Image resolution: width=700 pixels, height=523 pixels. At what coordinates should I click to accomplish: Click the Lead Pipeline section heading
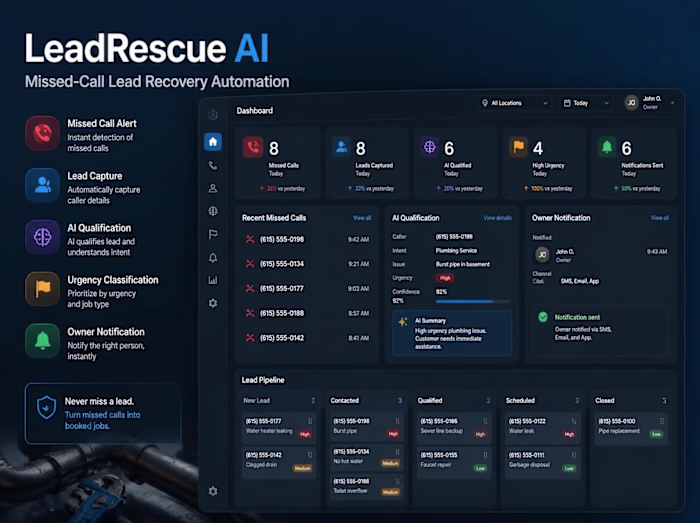(263, 380)
